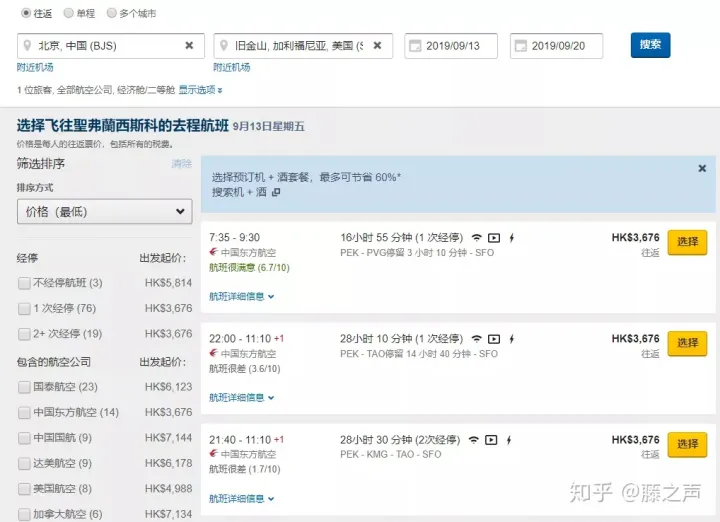Click Wi-Fi icon on 28小时 30 分钟 flight
Screen dimensions: 720x522
pos(473,440)
